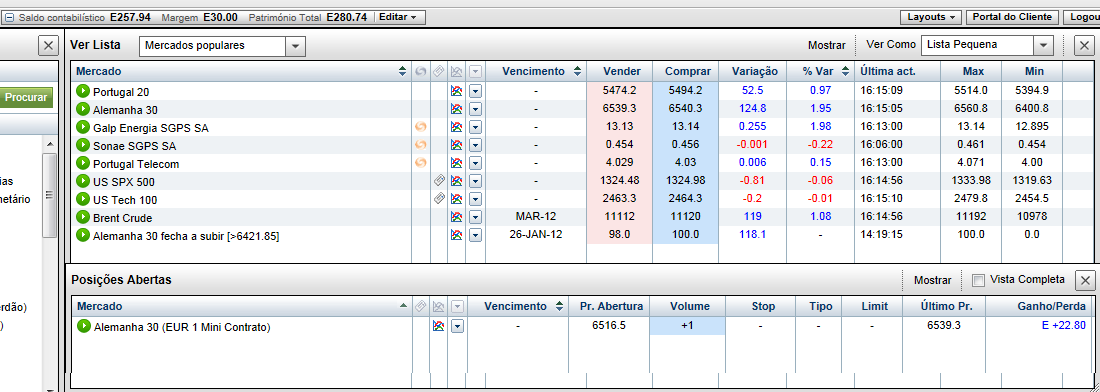The height and width of the screenshot is (392, 1100).
Task: Click green play icon for Alemanha 30 fecha a subir
Action: coord(83,236)
